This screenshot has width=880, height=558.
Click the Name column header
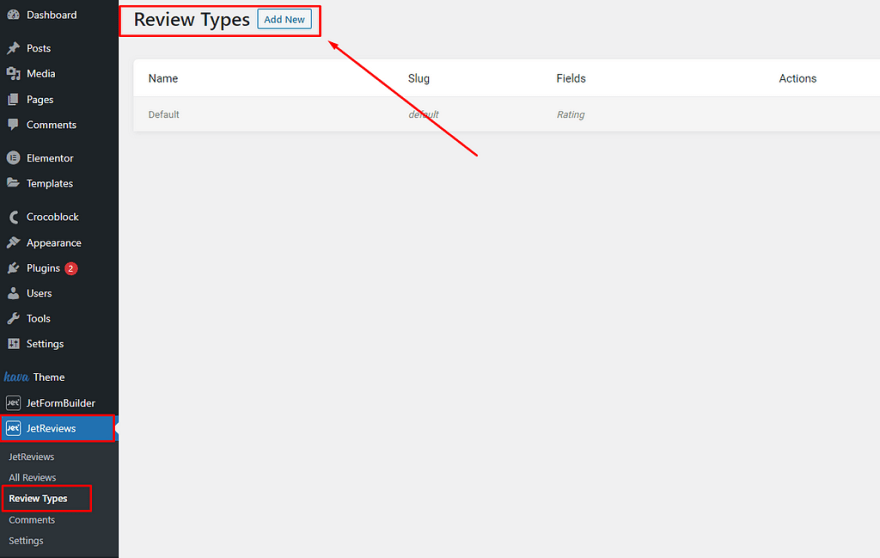click(x=163, y=79)
